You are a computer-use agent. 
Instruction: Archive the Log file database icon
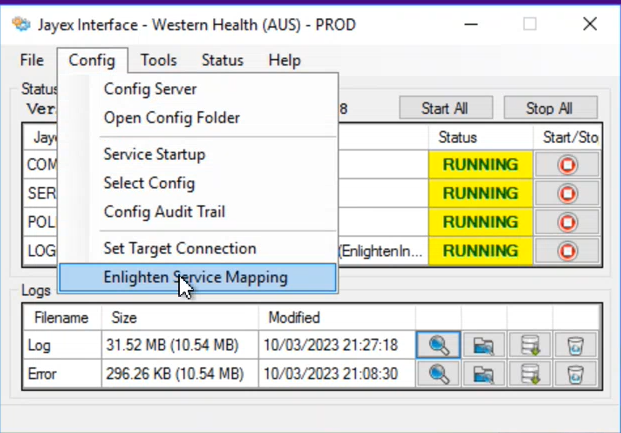click(530, 345)
